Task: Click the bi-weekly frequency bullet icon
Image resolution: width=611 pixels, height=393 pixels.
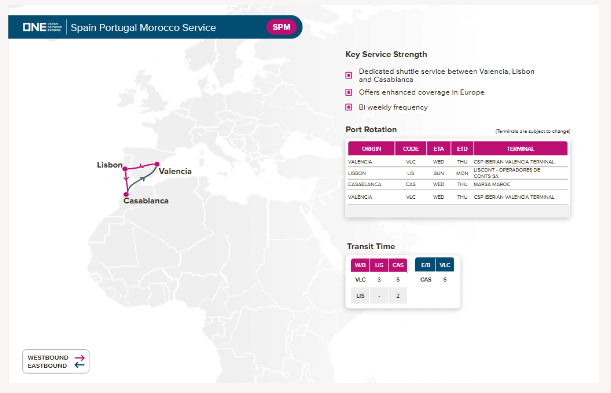Action: (x=349, y=107)
